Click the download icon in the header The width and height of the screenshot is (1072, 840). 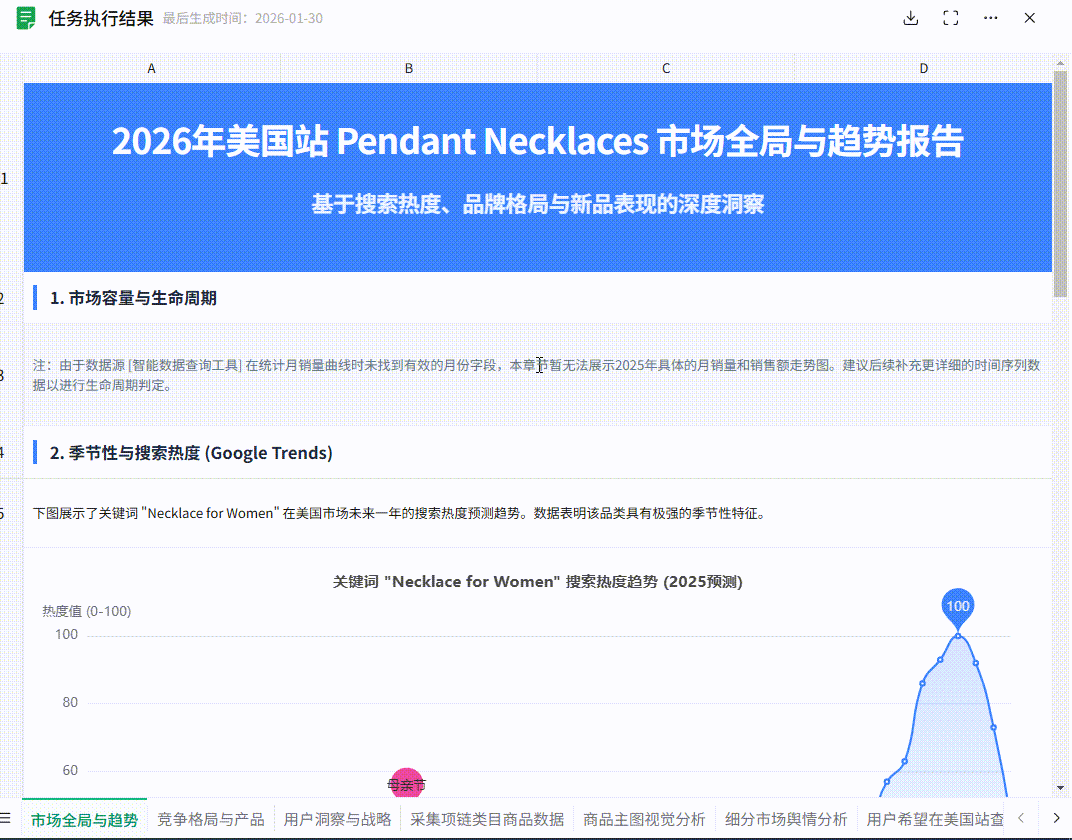pyautogui.click(x=910, y=18)
